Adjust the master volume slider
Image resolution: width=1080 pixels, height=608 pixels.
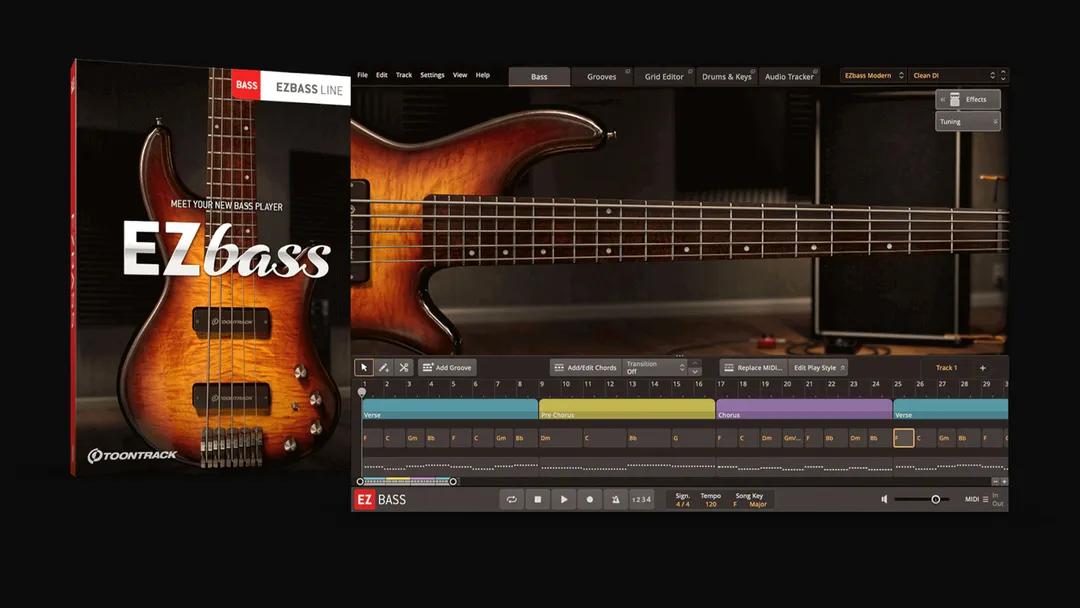pos(922,499)
